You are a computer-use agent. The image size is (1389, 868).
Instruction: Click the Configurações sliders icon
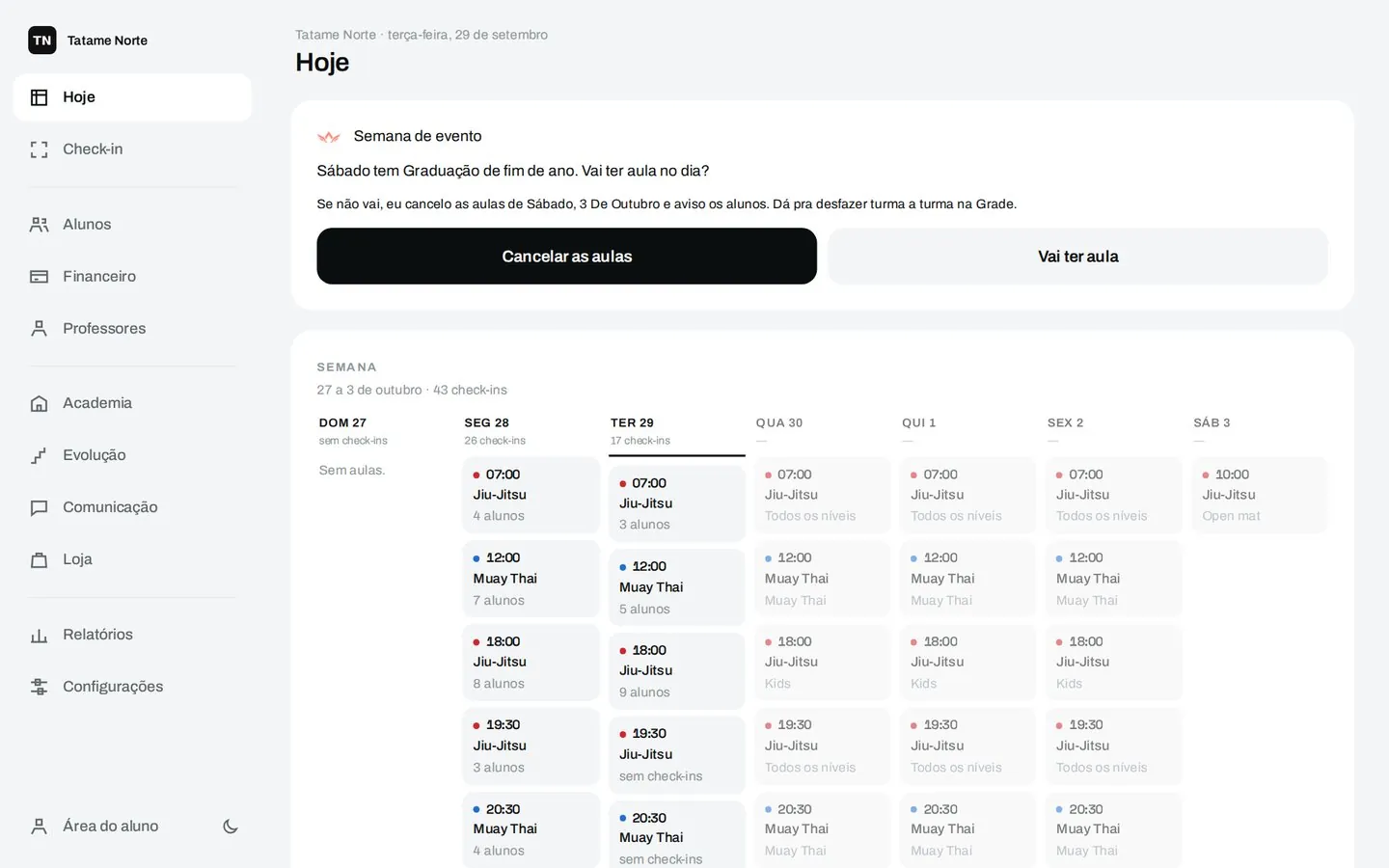(40, 687)
